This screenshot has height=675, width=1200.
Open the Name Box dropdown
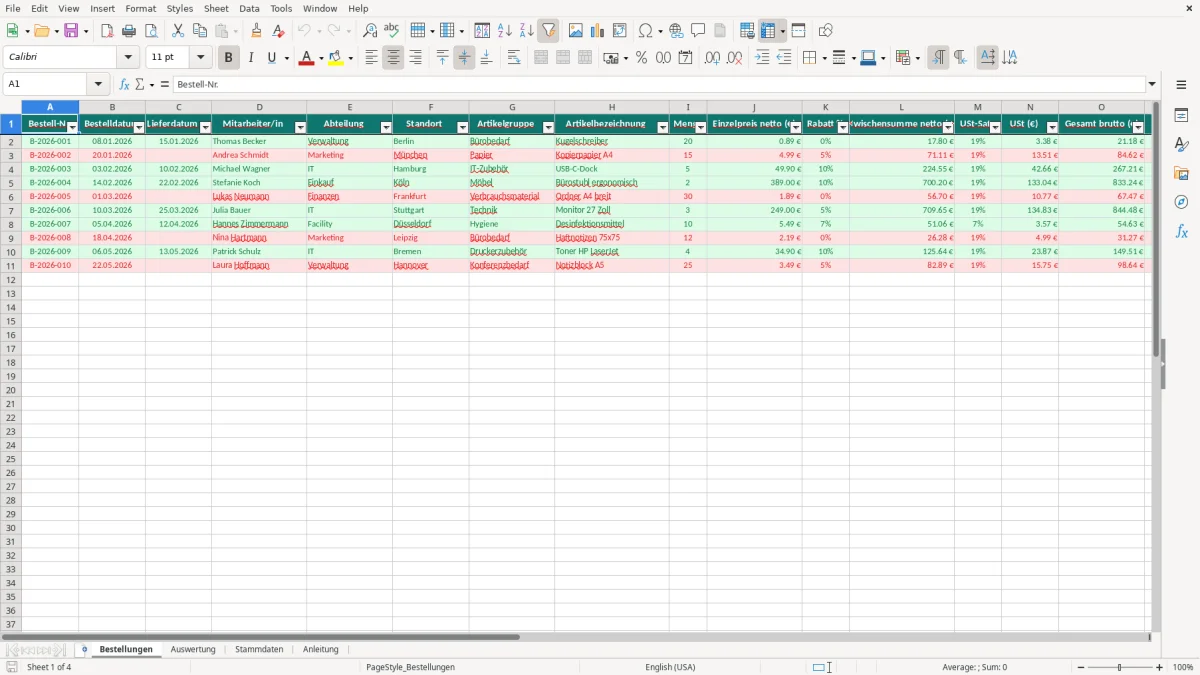pyautogui.click(x=98, y=85)
